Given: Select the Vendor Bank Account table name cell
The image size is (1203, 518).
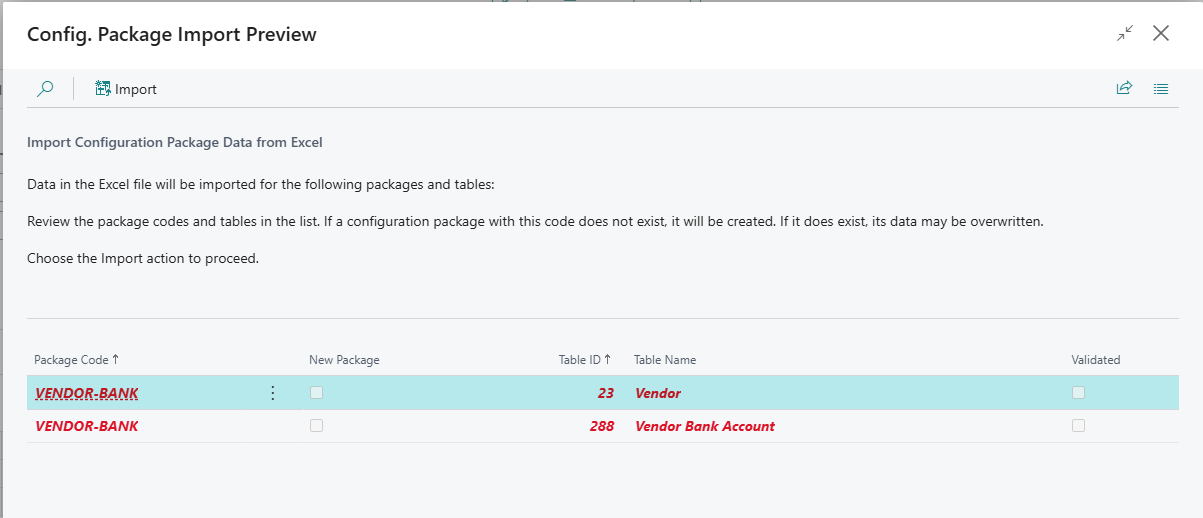Looking at the screenshot, I should point(705,426).
